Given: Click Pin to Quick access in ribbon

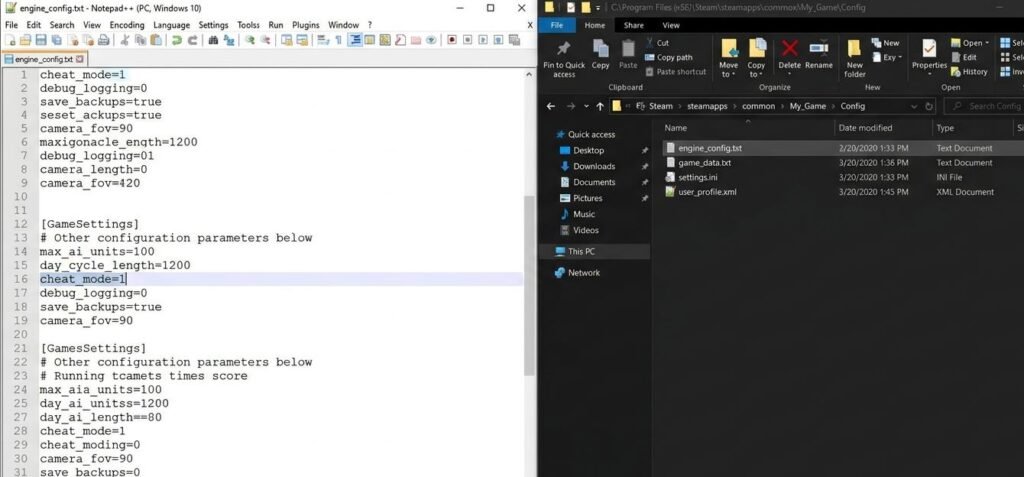Looking at the screenshot, I should [564, 59].
